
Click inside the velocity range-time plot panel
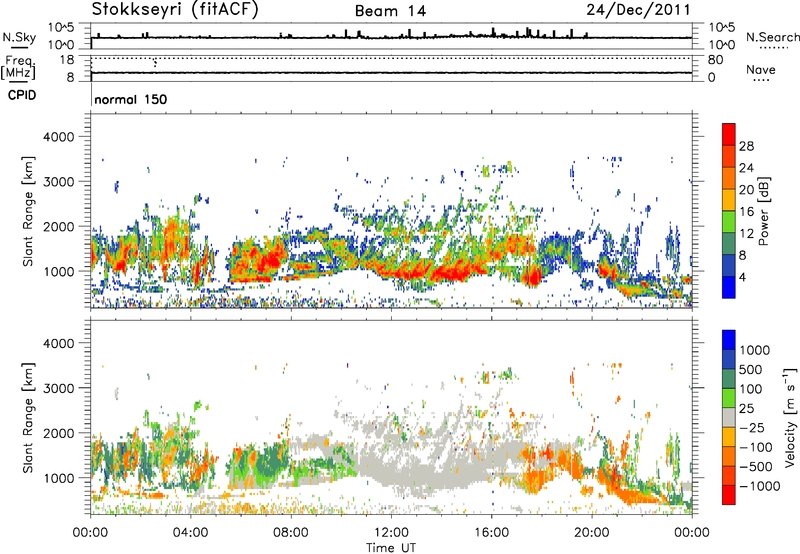coord(391,417)
